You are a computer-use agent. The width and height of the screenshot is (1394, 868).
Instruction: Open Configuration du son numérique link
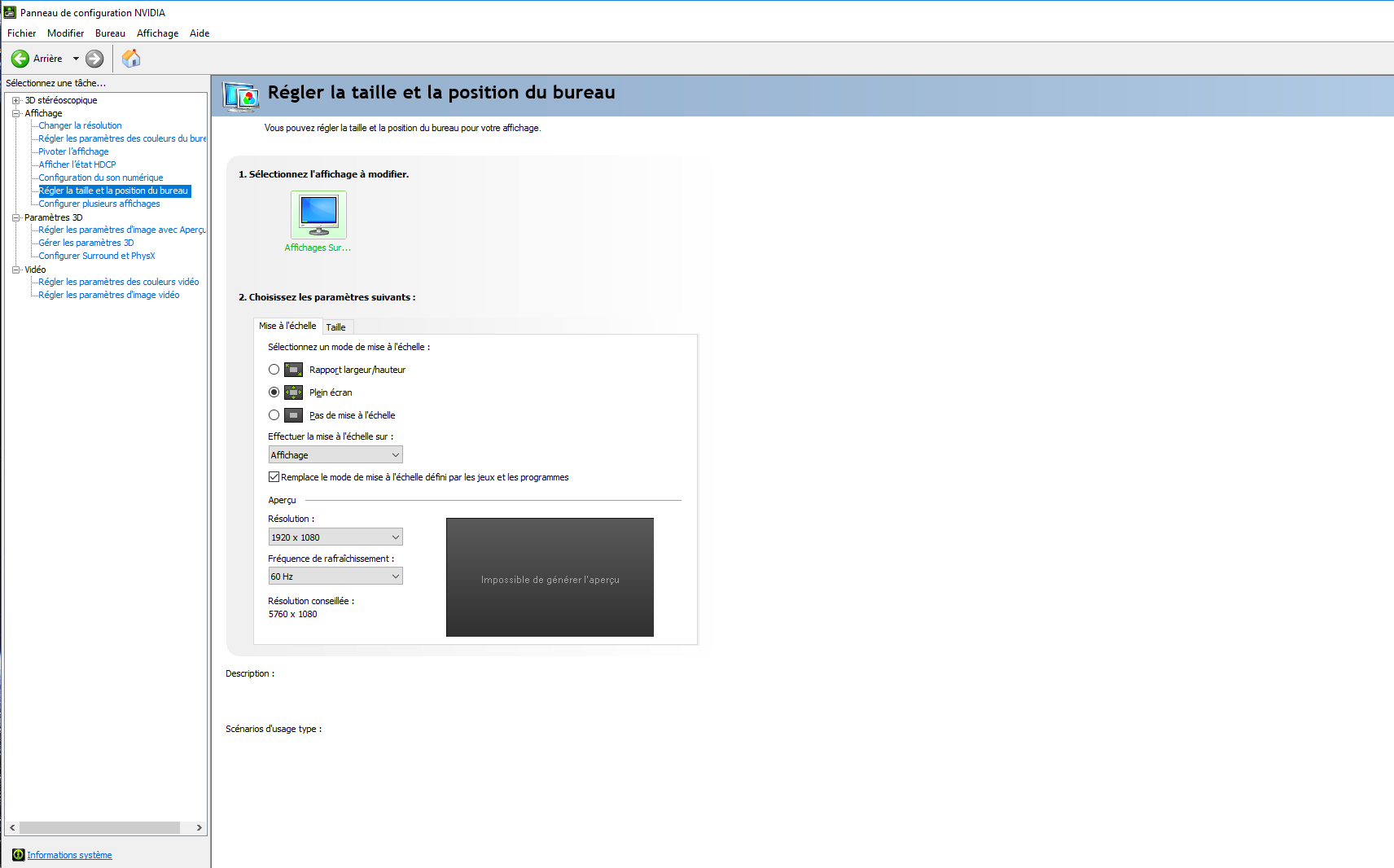tap(101, 178)
